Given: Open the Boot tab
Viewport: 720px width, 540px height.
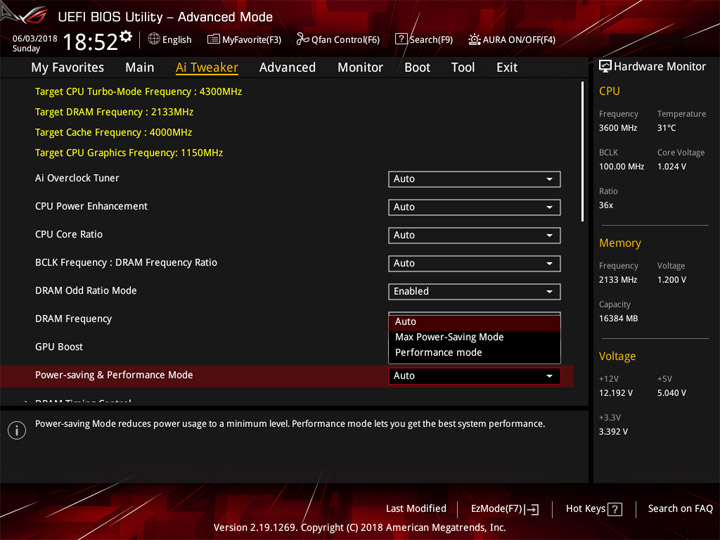Looking at the screenshot, I should (417, 68).
